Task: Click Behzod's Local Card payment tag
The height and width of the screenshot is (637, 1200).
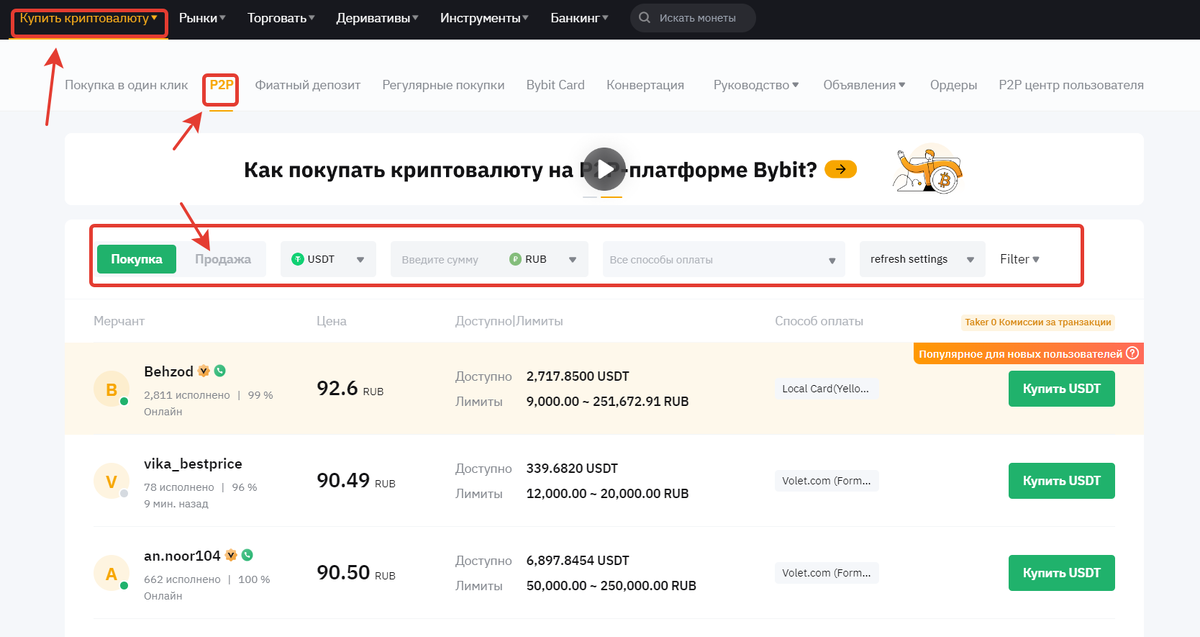Action: coord(826,389)
